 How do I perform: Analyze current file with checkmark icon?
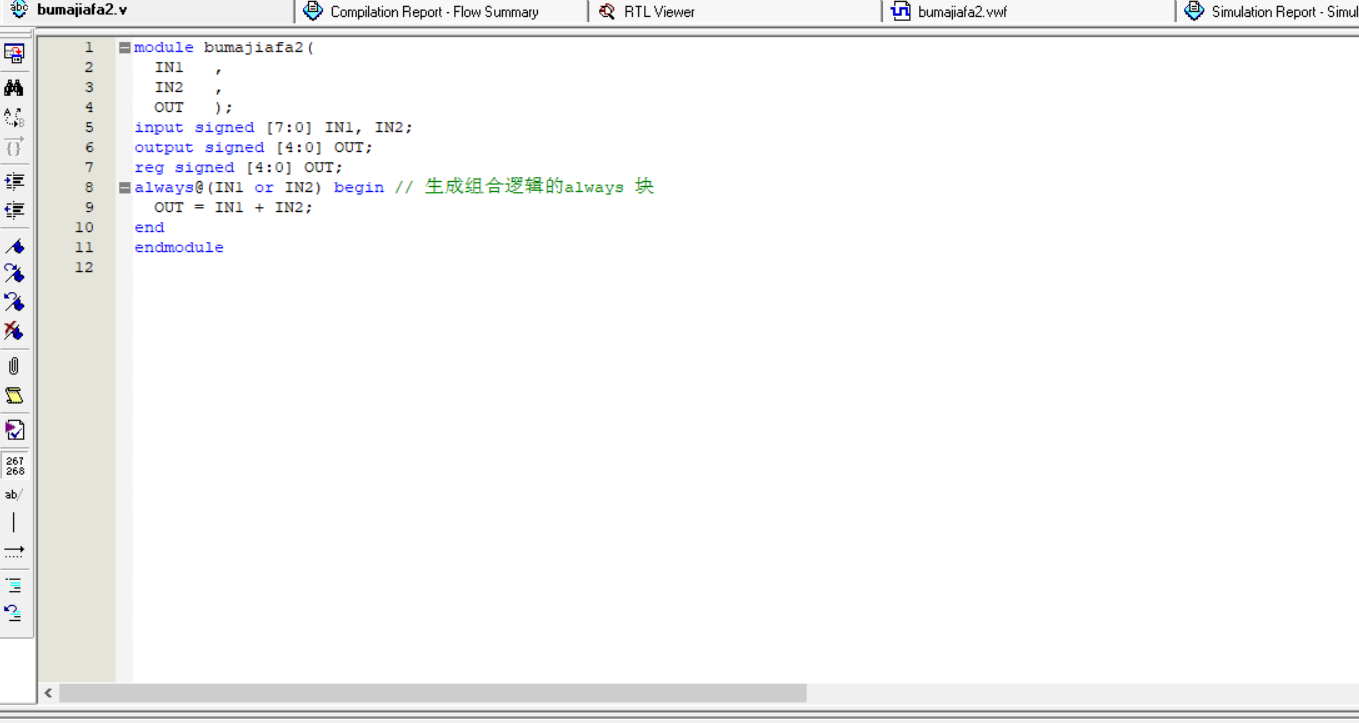point(14,430)
